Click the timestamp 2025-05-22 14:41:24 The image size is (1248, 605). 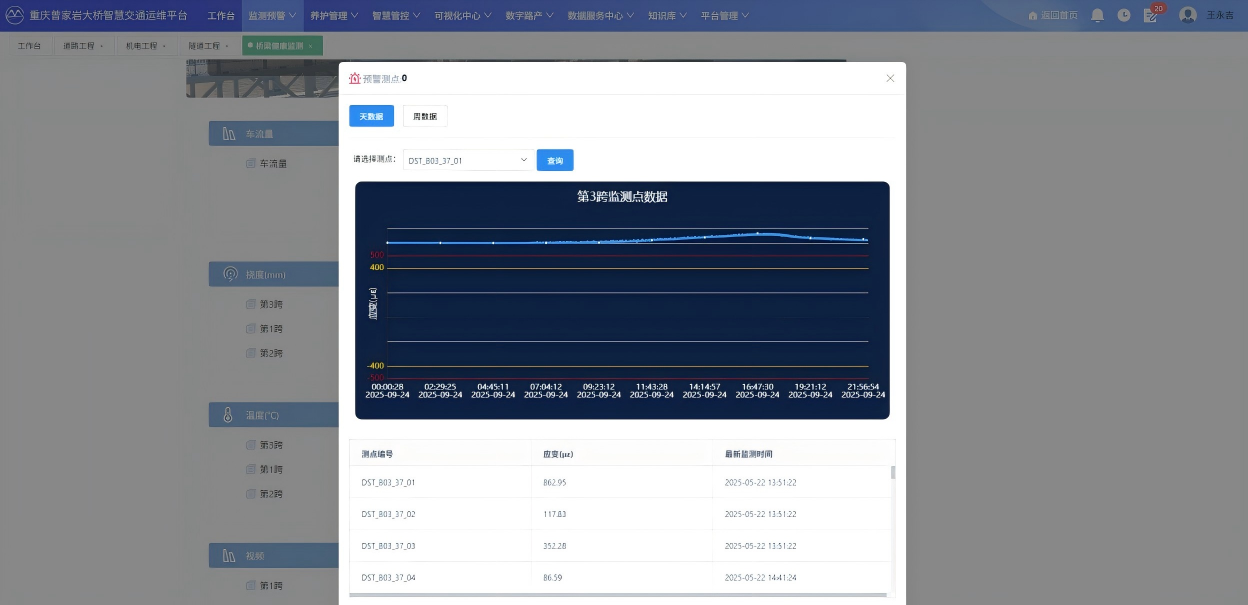click(761, 578)
